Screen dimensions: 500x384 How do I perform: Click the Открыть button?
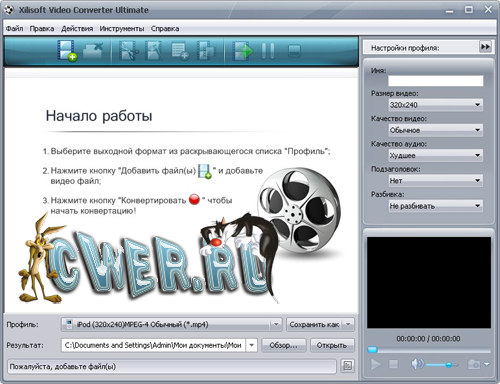pos(332,345)
